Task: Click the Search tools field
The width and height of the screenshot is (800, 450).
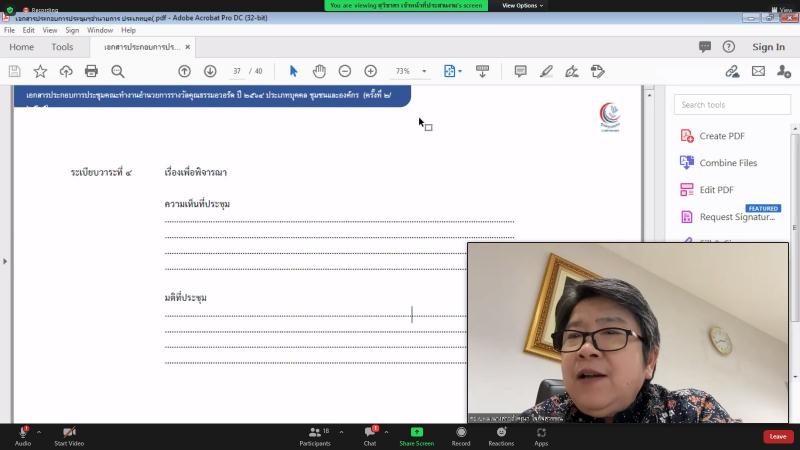Action: point(732,105)
